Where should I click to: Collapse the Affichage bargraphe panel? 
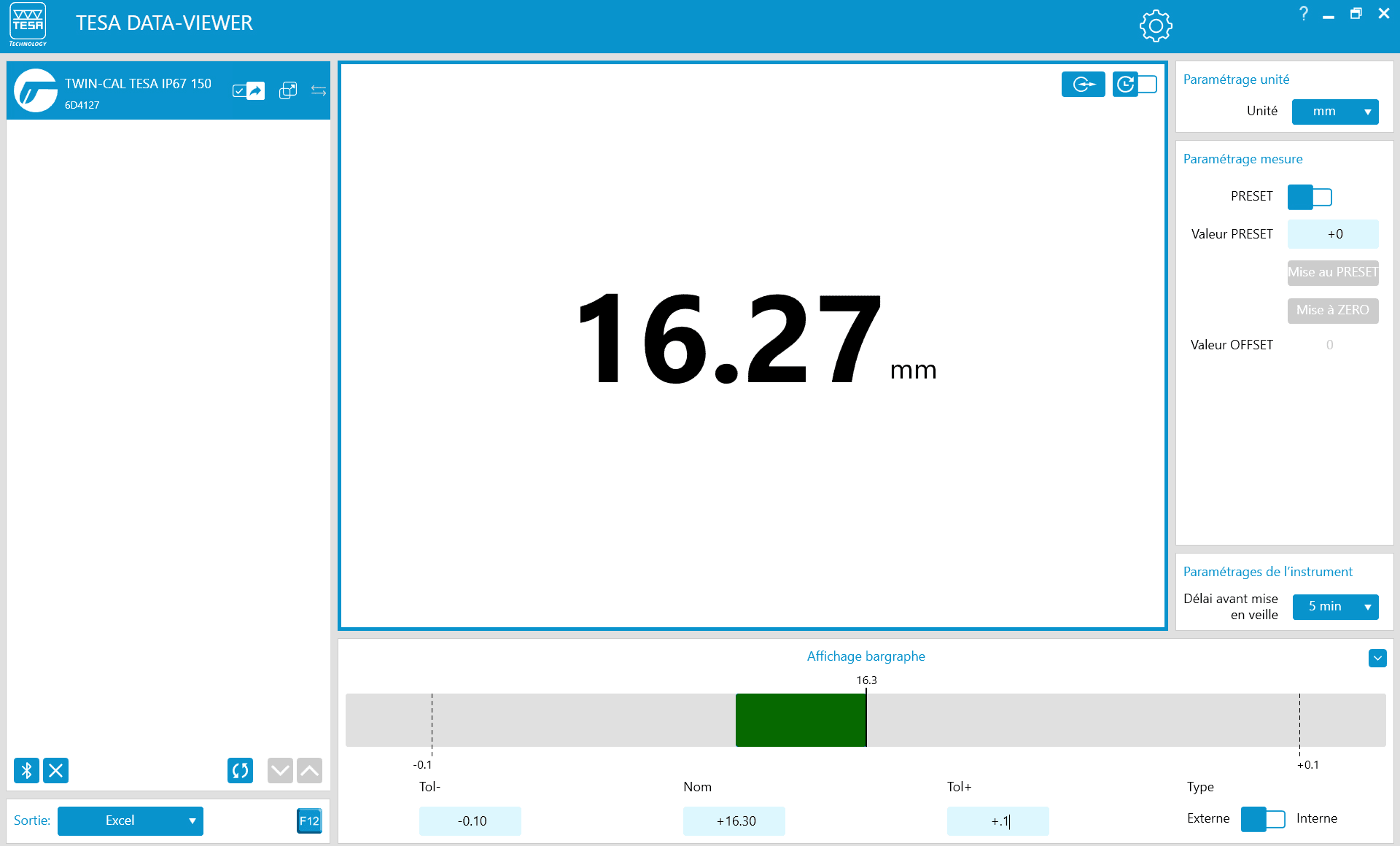[x=1377, y=658]
